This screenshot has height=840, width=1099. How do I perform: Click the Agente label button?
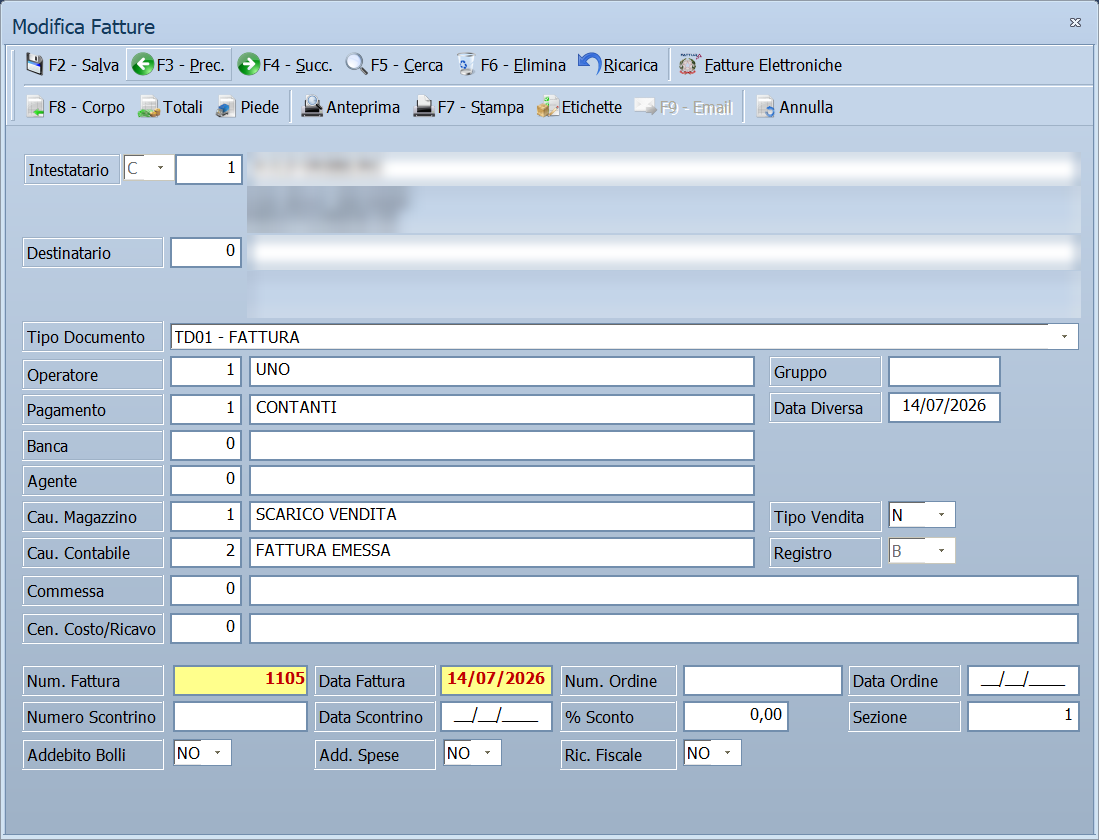click(93, 481)
